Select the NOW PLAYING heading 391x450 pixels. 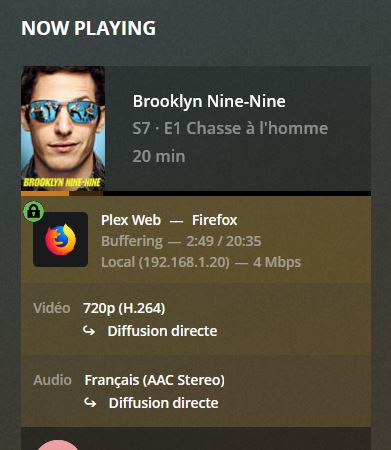click(x=88, y=28)
